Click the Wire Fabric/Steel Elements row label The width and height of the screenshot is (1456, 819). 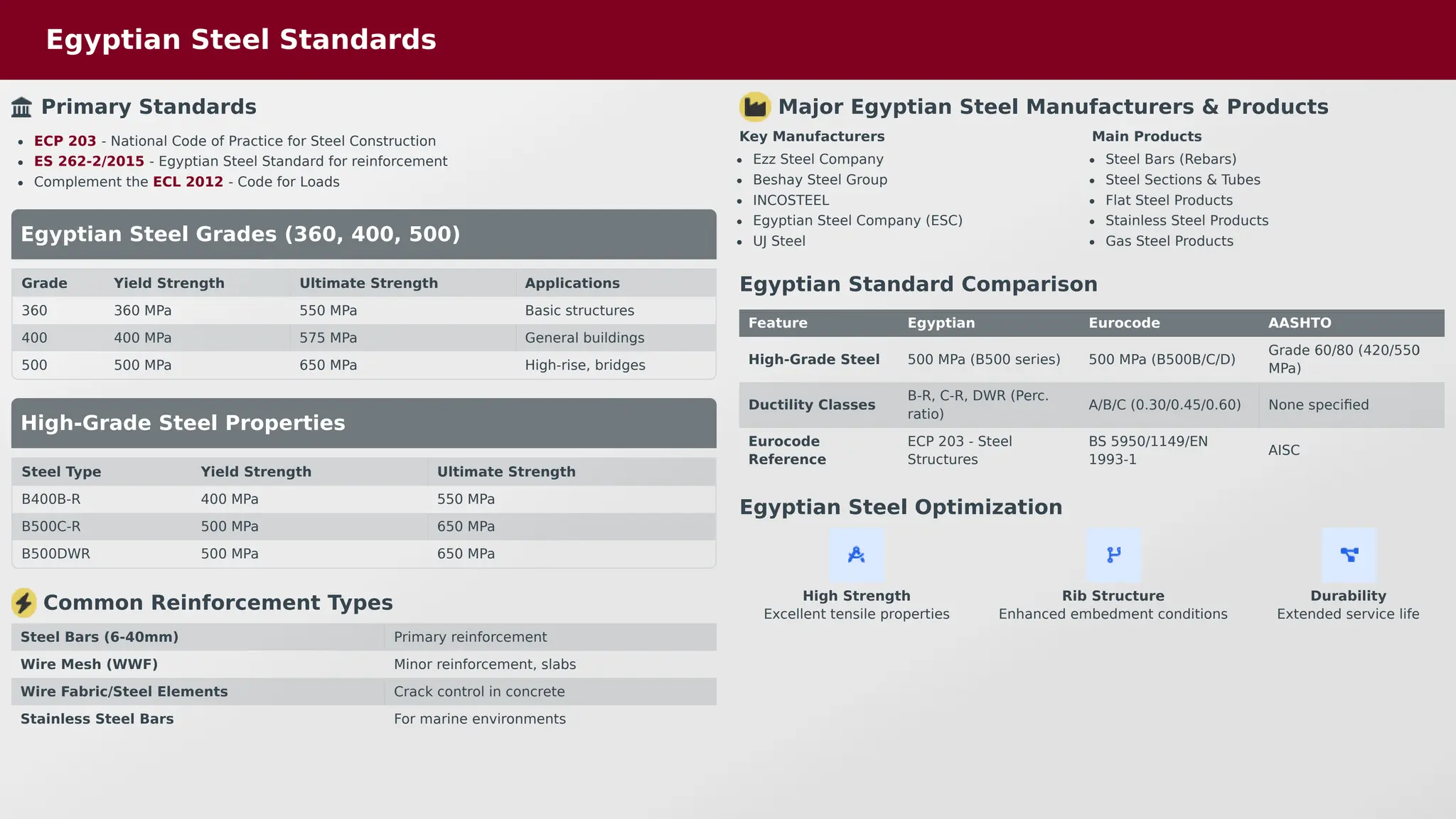coord(124,692)
